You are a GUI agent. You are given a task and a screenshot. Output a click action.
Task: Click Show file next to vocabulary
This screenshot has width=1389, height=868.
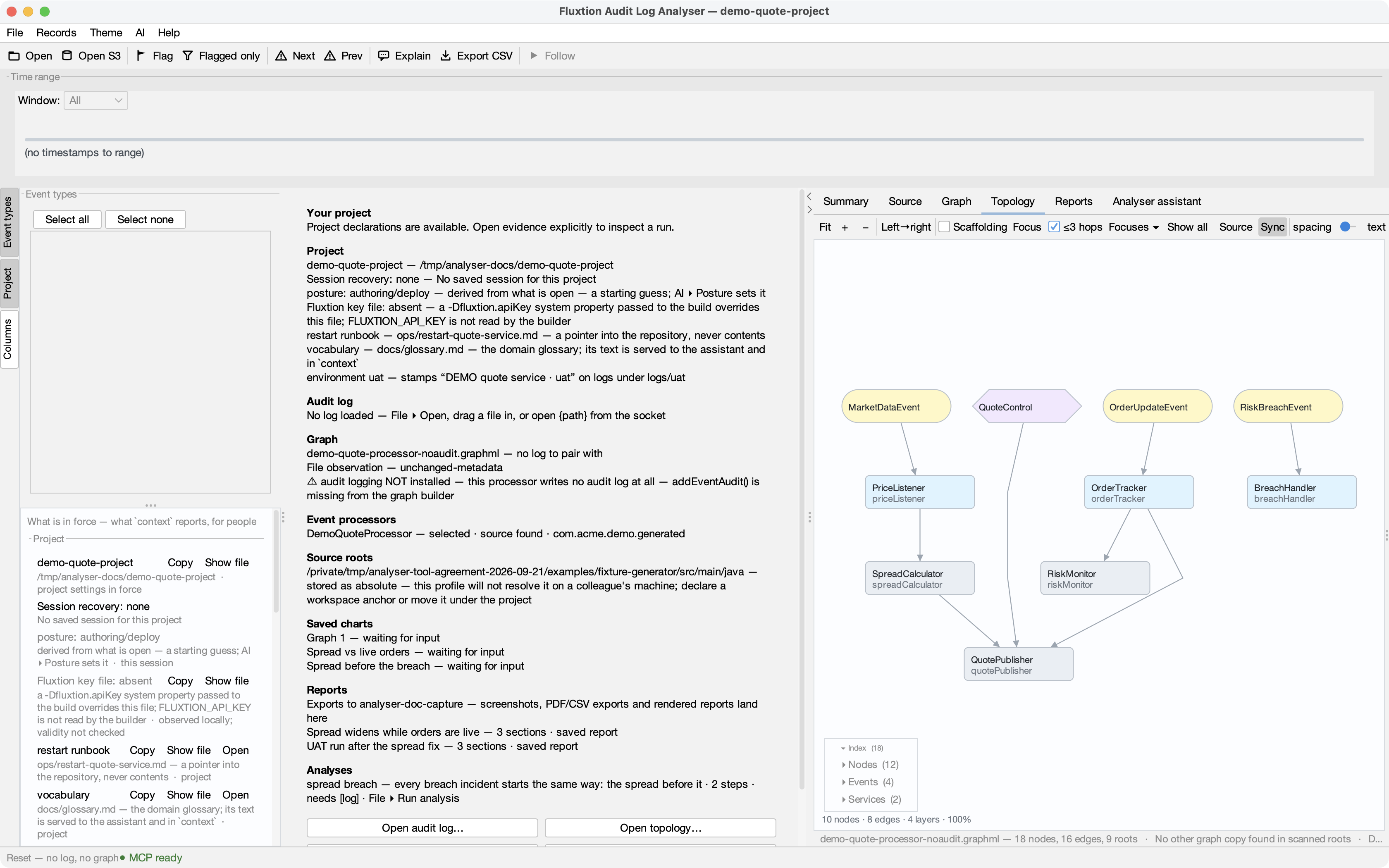[x=189, y=795]
